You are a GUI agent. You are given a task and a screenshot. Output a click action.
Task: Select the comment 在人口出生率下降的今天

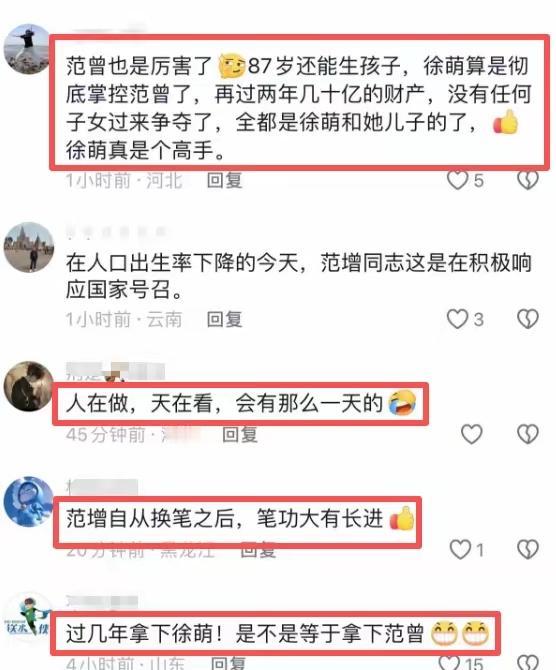[298, 276]
